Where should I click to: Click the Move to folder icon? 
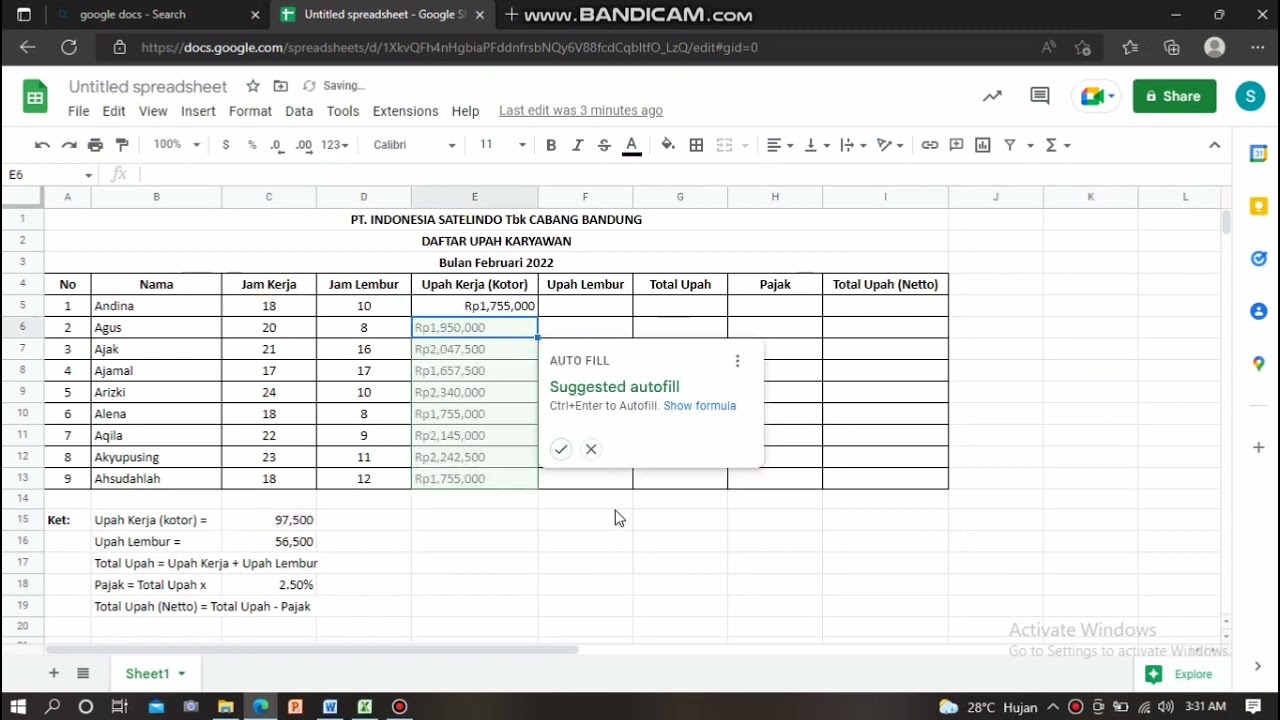pyautogui.click(x=280, y=86)
